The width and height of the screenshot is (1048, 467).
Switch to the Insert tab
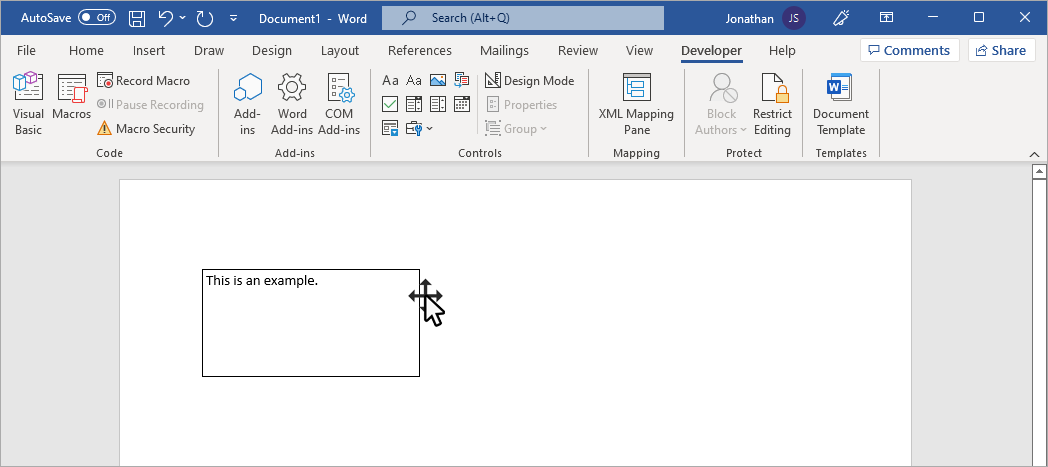[148, 51]
